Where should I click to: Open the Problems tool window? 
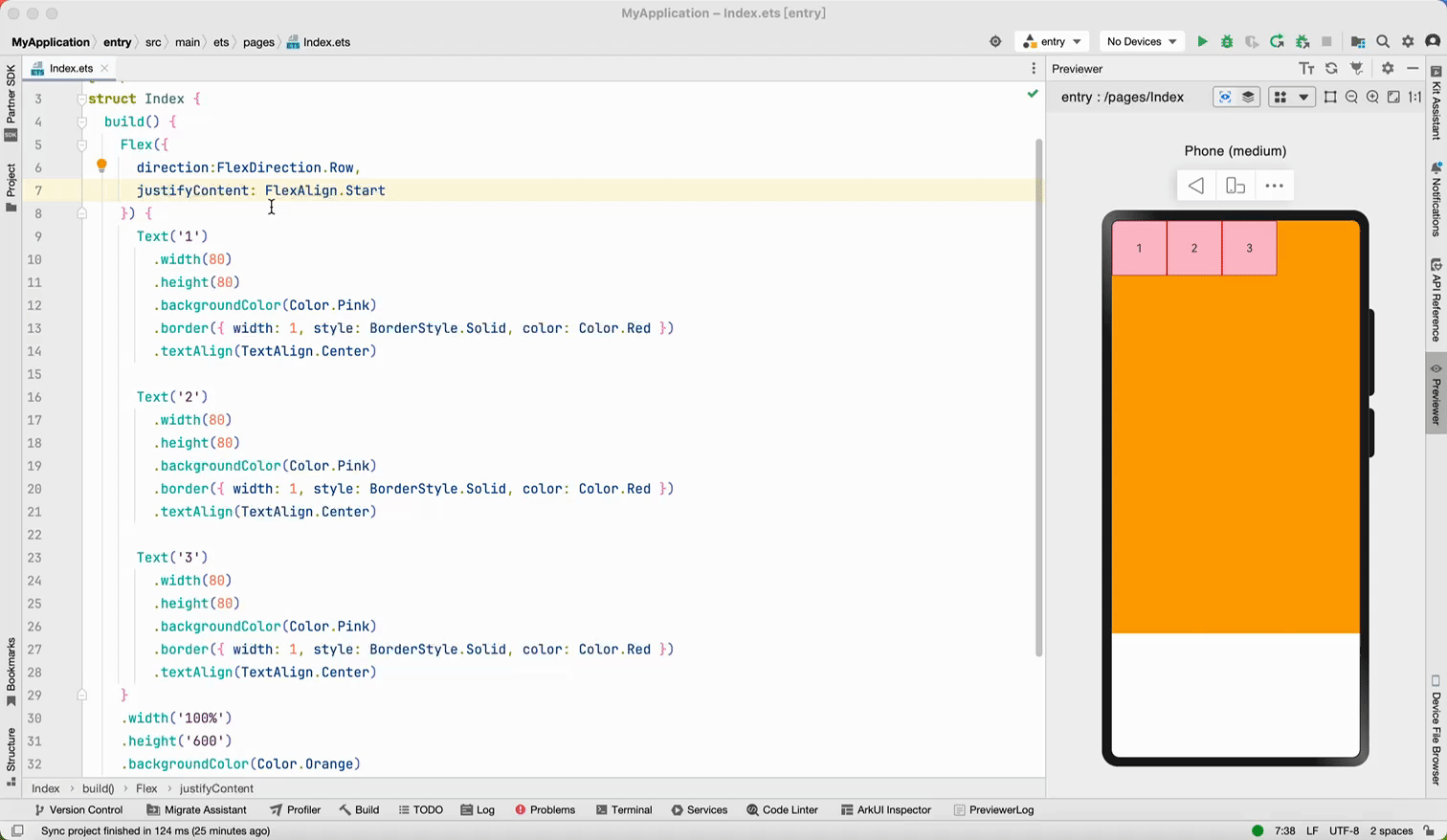[x=545, y=810]
